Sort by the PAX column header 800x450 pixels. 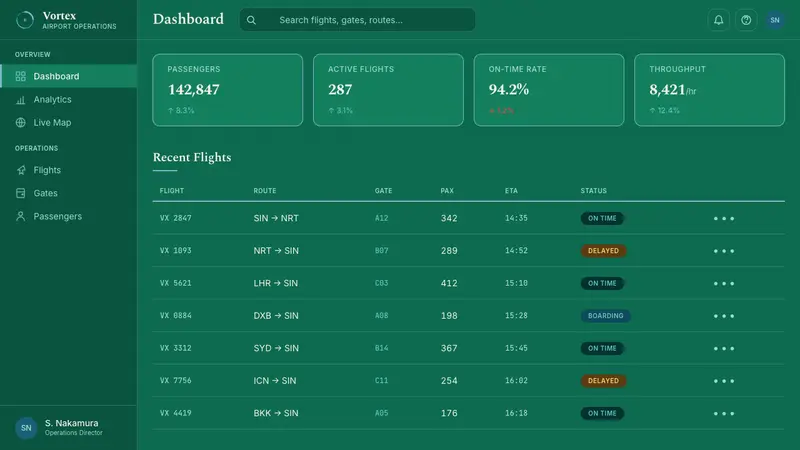click(x=447, y=191)
